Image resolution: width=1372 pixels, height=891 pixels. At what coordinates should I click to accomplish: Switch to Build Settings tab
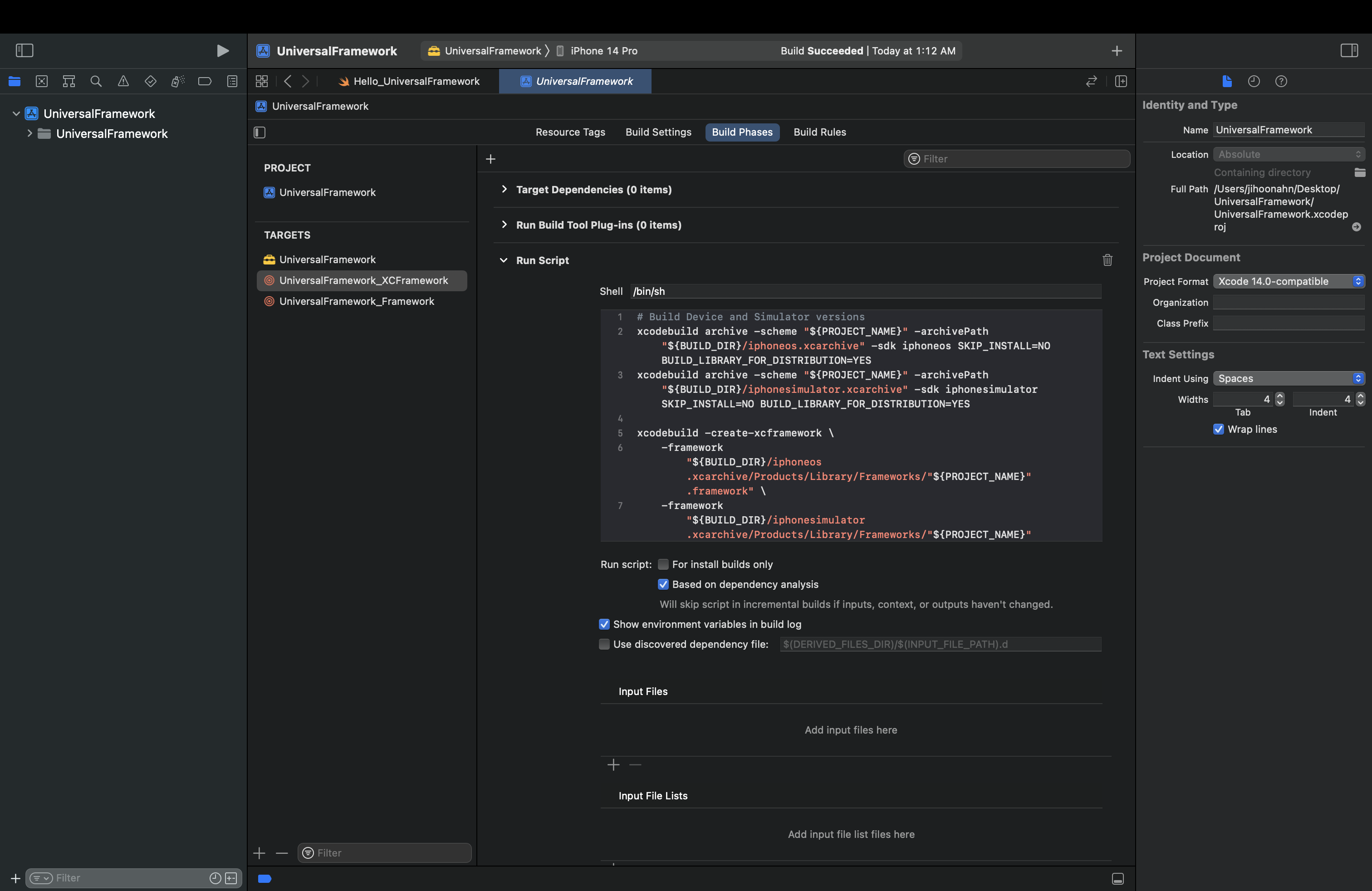click(658, 132)
